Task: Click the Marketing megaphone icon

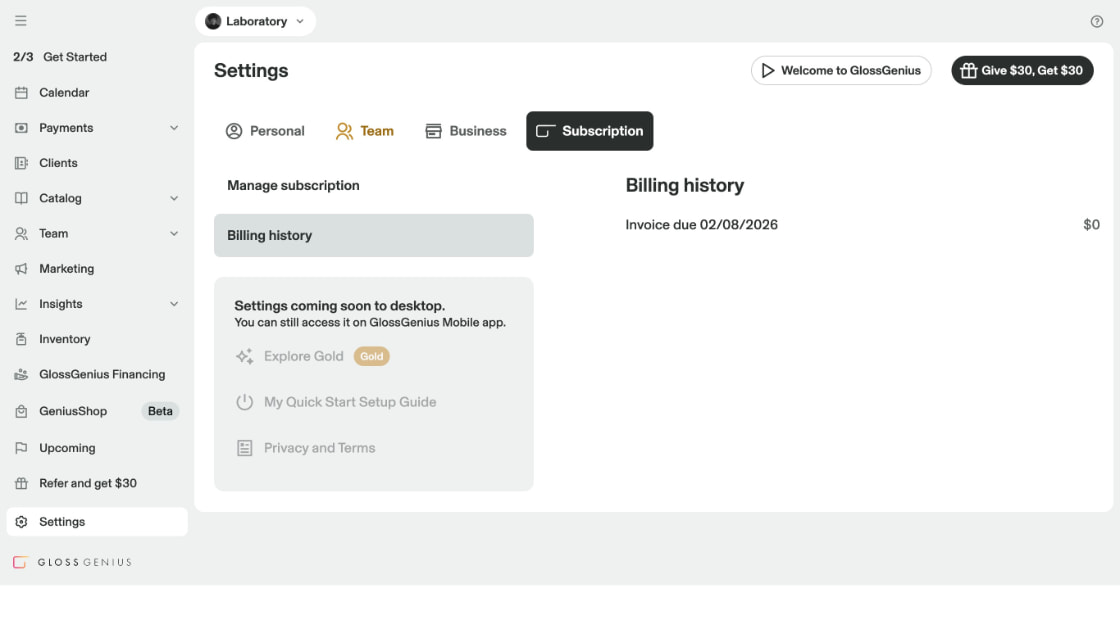Action: coord(21,268)
